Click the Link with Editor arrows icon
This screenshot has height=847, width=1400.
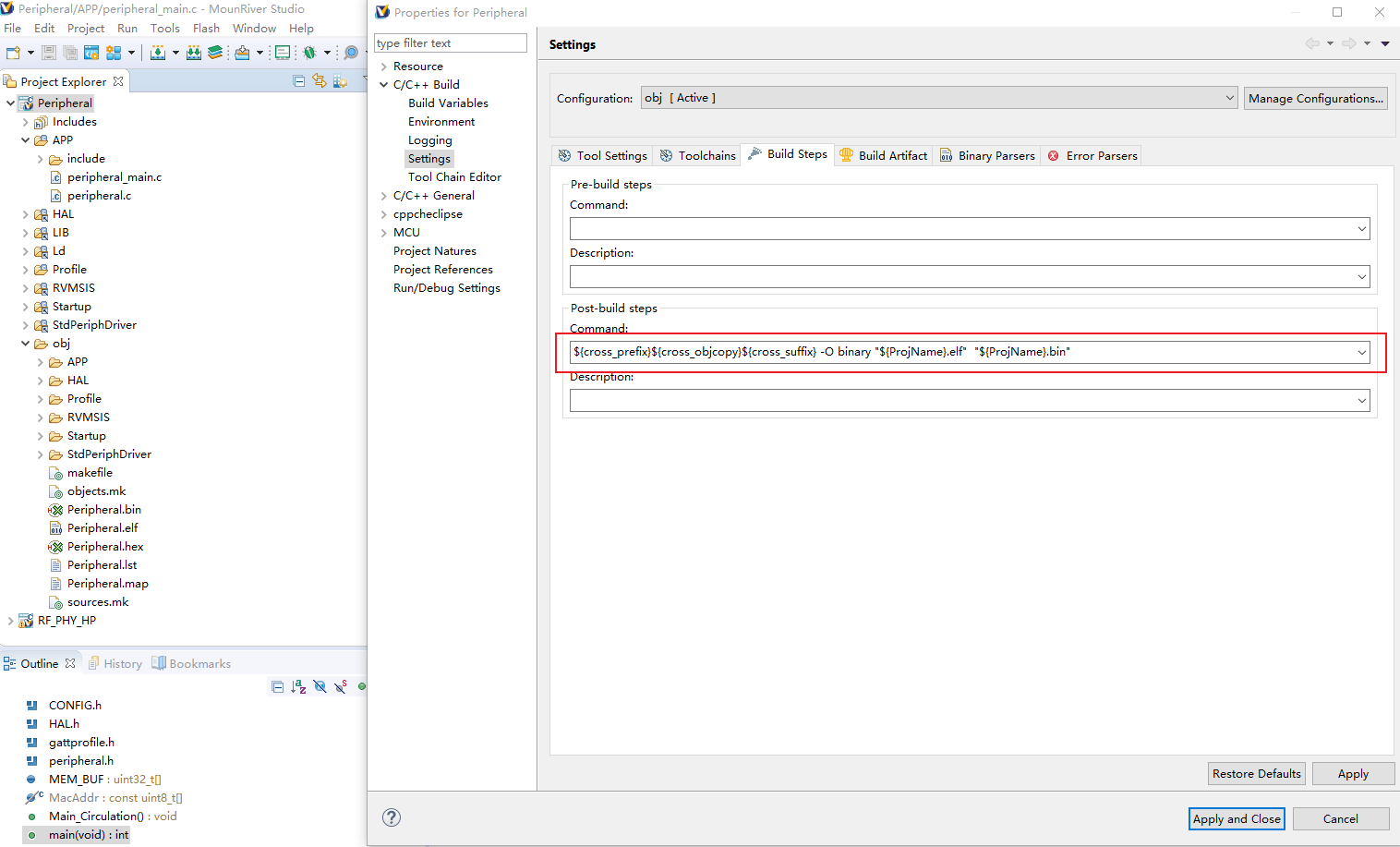(320, 81)
